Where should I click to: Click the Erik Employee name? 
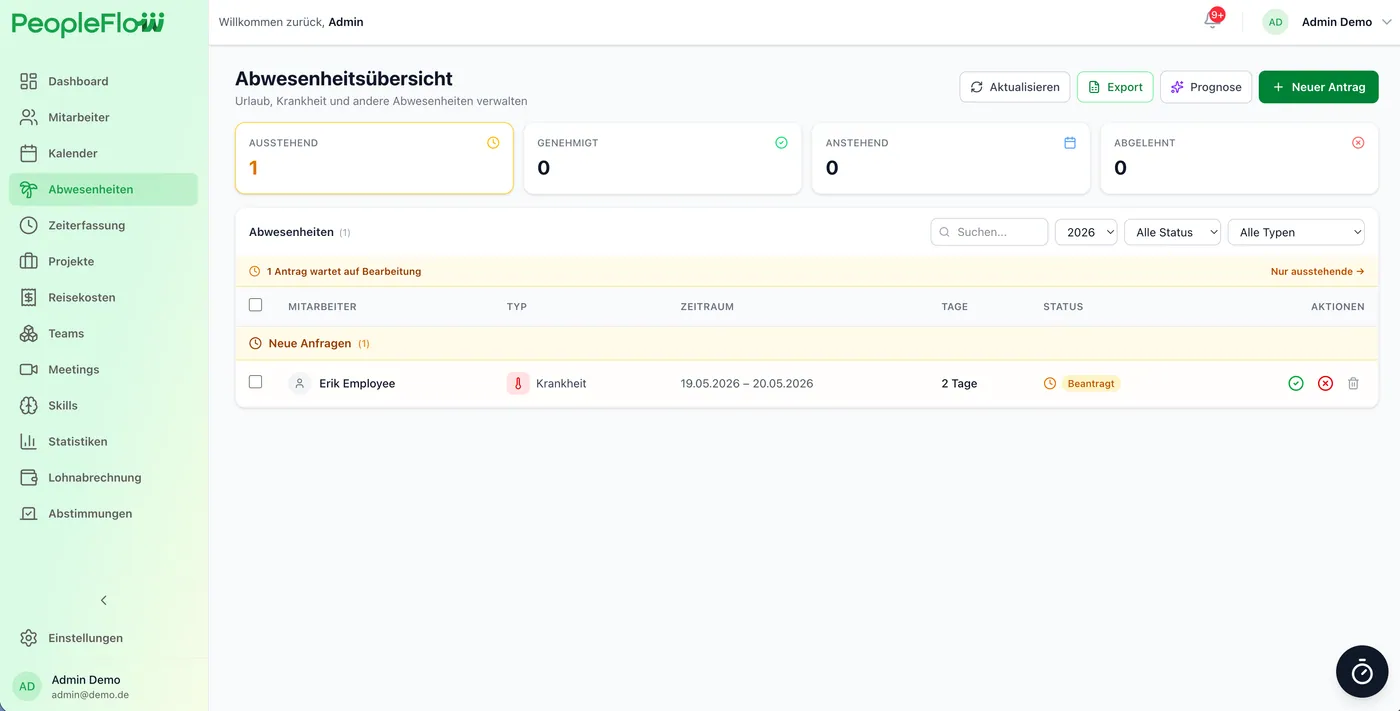(x=357, y=383)
